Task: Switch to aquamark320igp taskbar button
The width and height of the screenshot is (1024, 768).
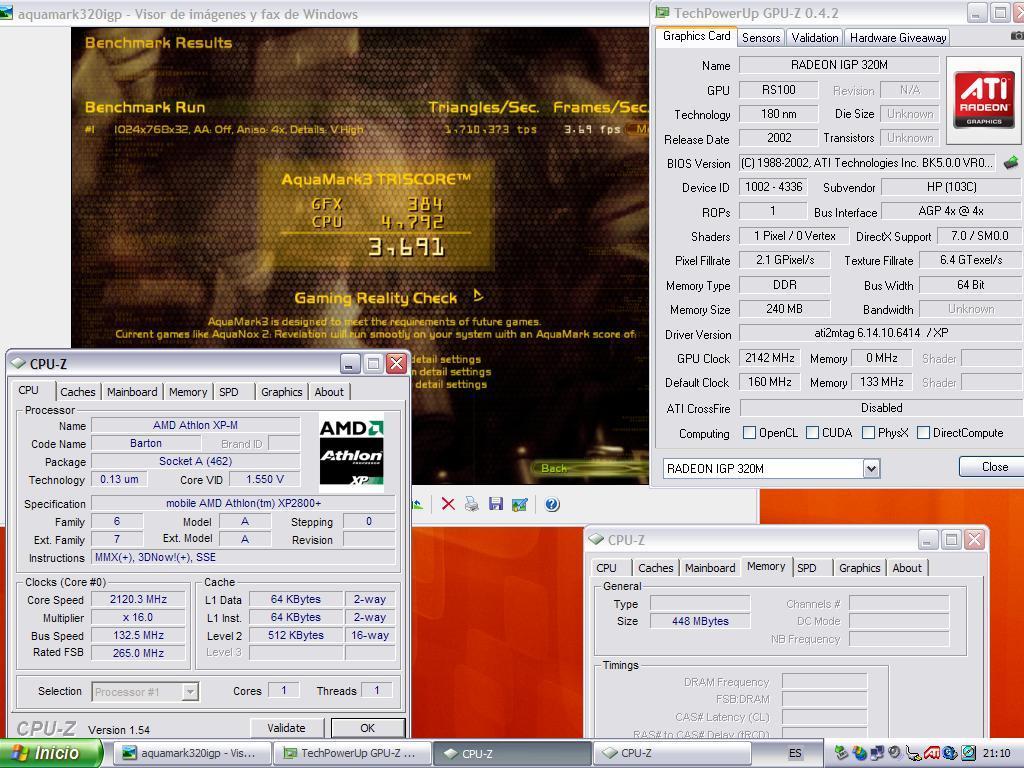Action: (193, 753)
